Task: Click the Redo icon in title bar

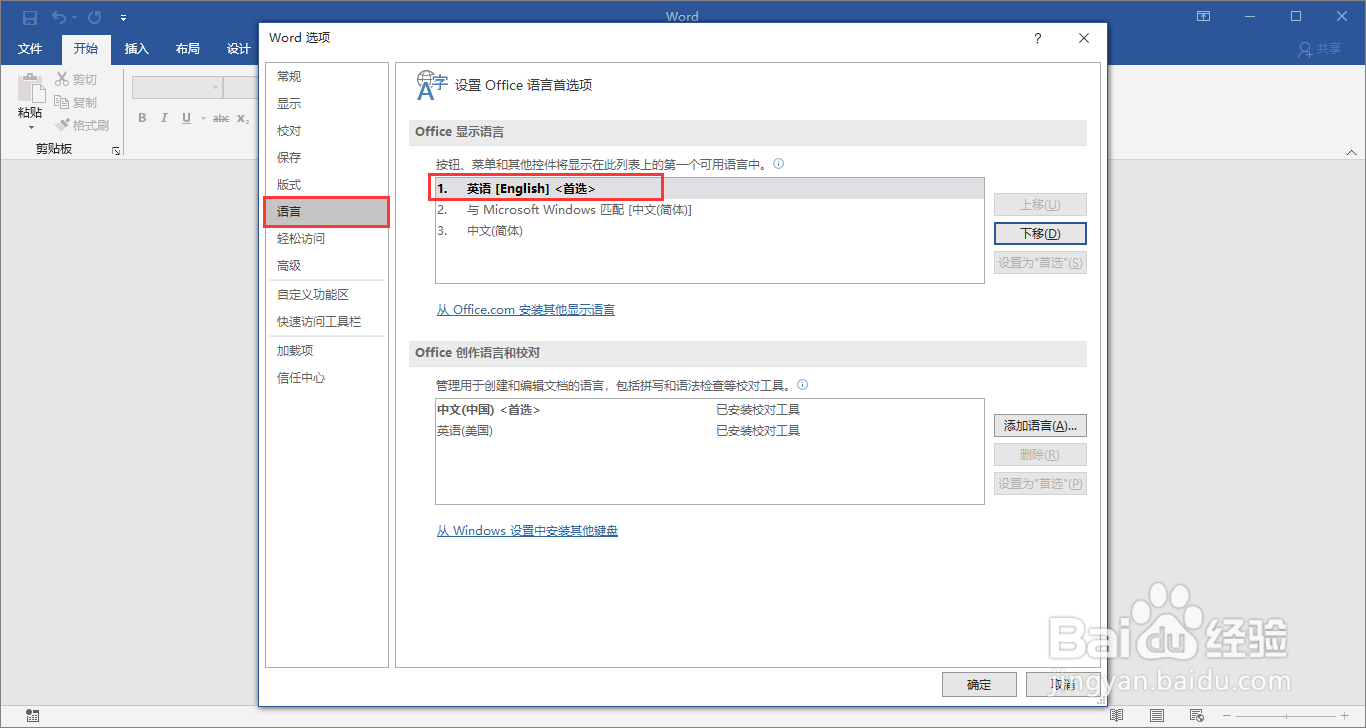Action: [94, 17]
